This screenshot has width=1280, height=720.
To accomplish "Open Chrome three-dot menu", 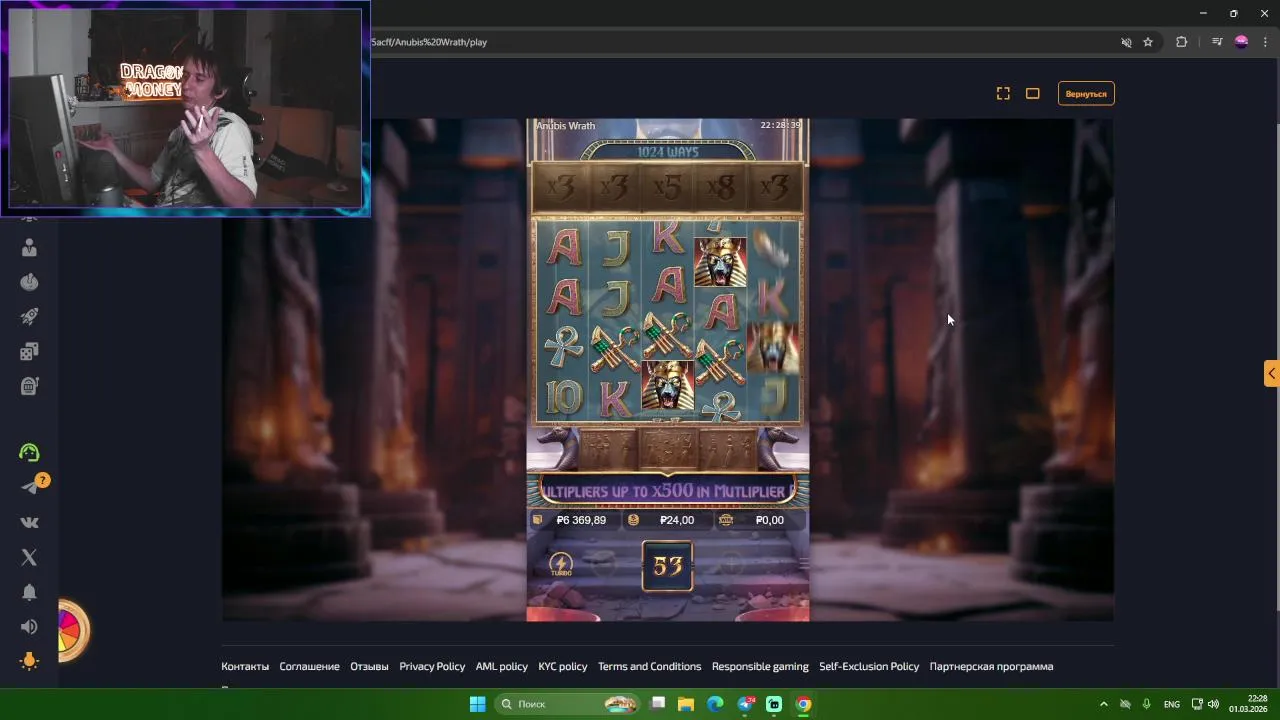I will coord(1265,42).
